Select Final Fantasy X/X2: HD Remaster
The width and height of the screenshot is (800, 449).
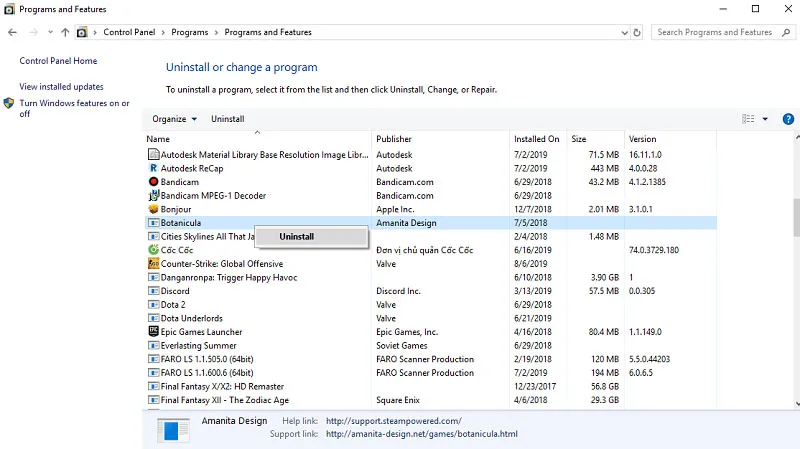(x=430, y=387)
